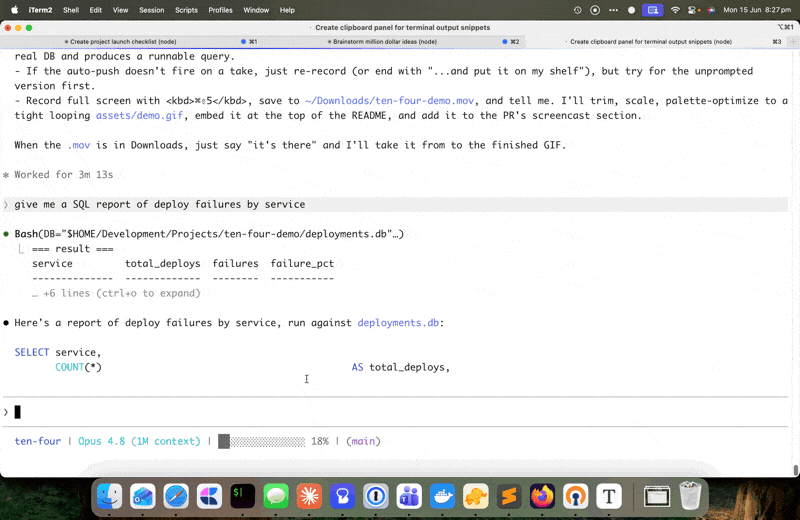Viewport: 800px width, 520px height.
Task: Open the blue mail-stack app in Dock
Action: point(143,496)
